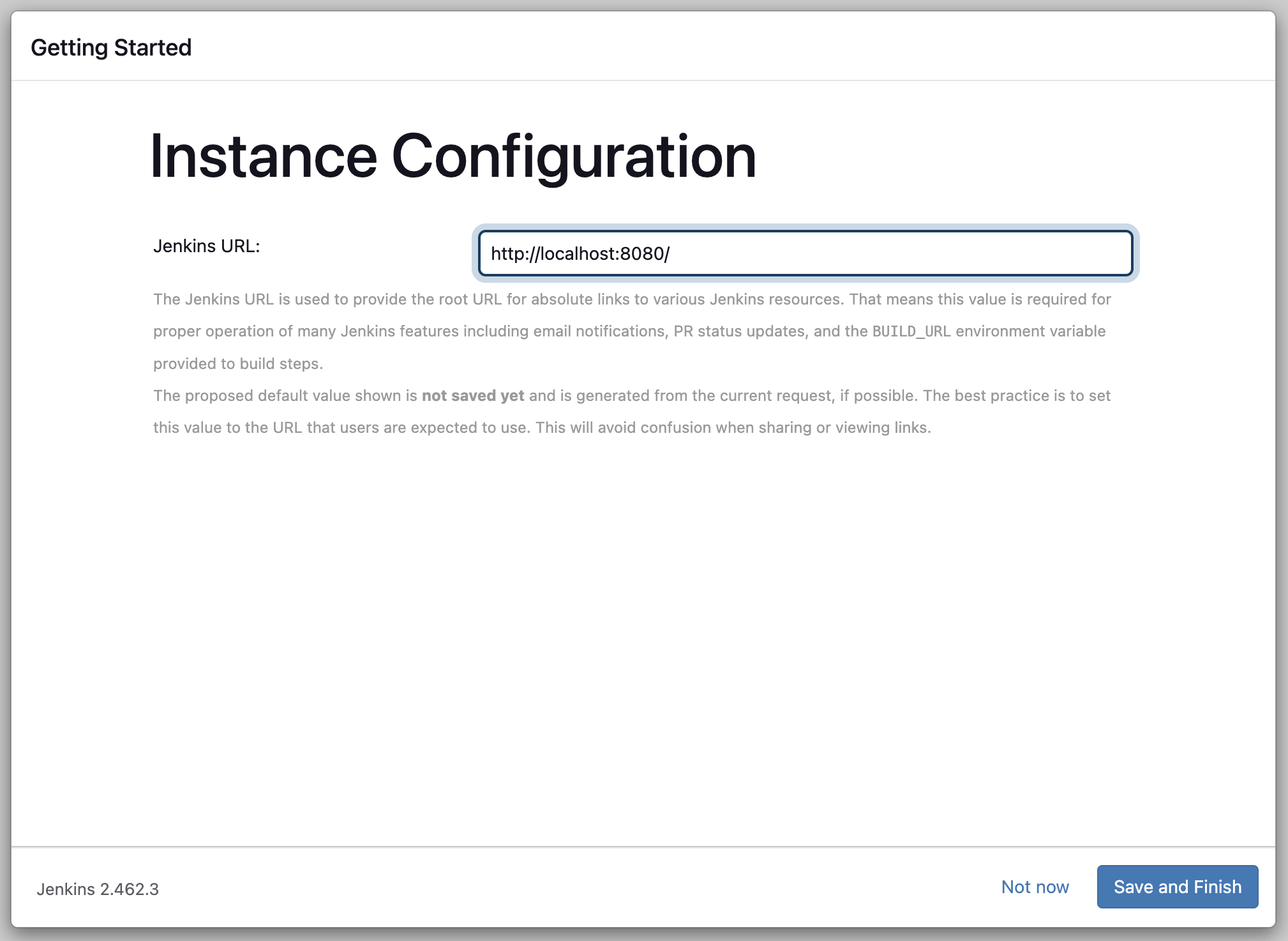
Task: Click 'generated from the current request' text
Action: [705, 396]
